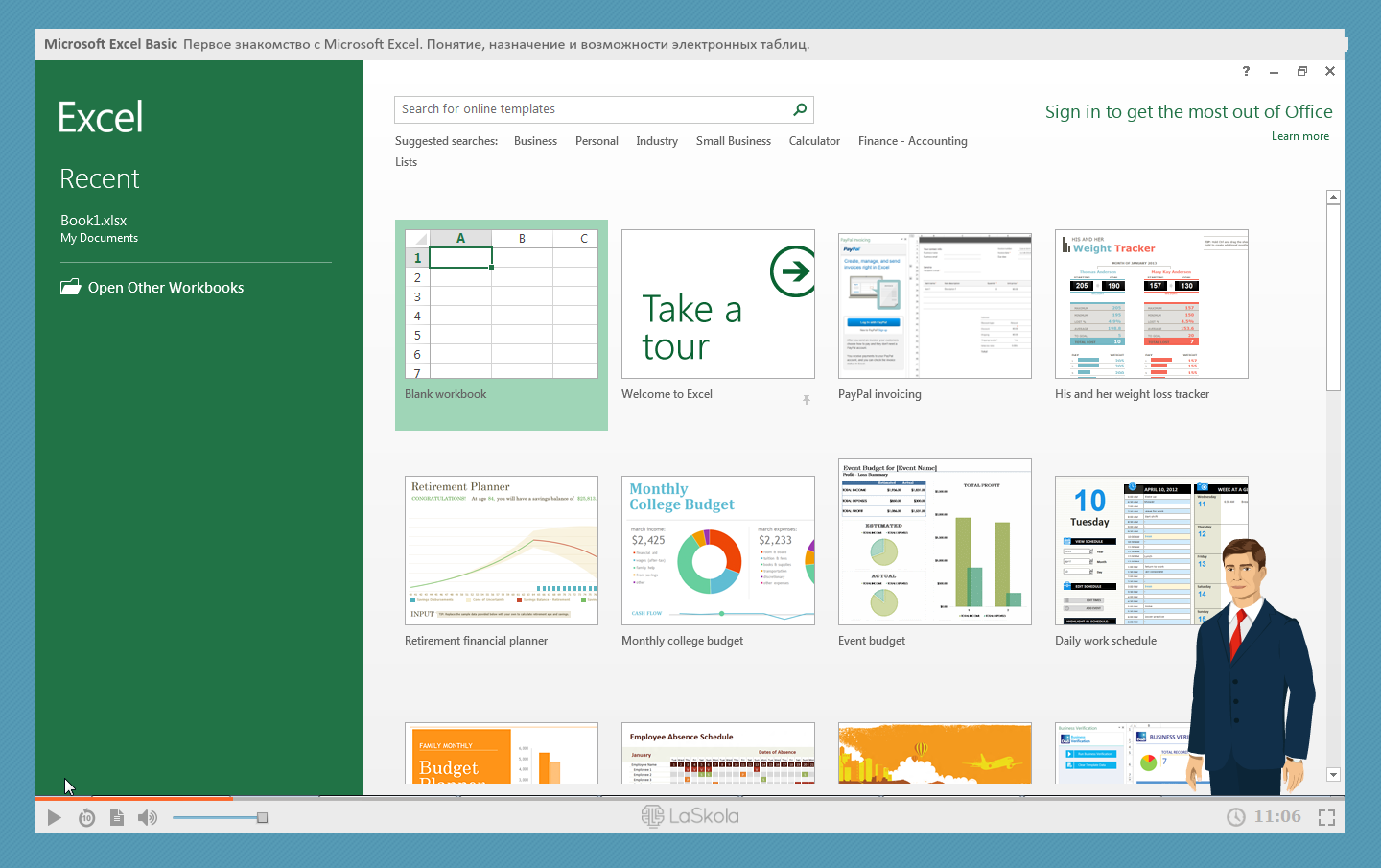The width and height of the screenshot is (1381, 868).
Task: Pin the Welcome to Excel template
Action: 807,400
